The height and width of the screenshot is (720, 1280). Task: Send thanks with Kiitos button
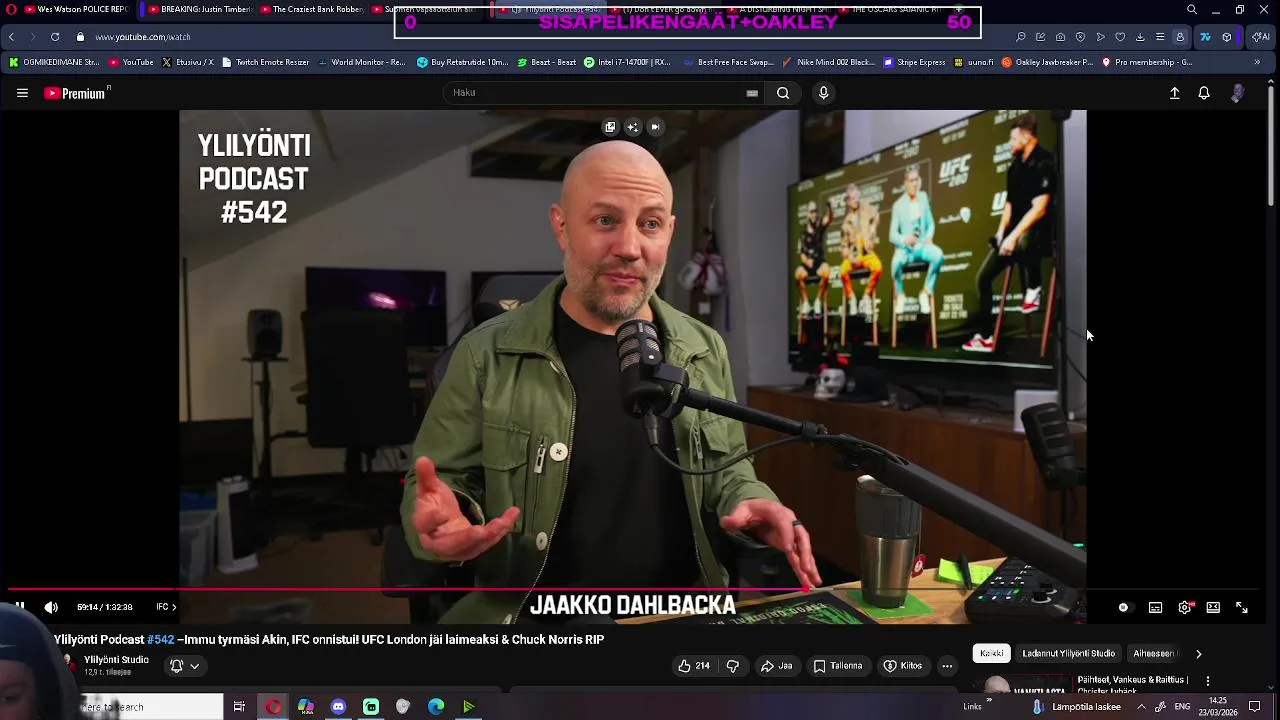click(902, 666)
